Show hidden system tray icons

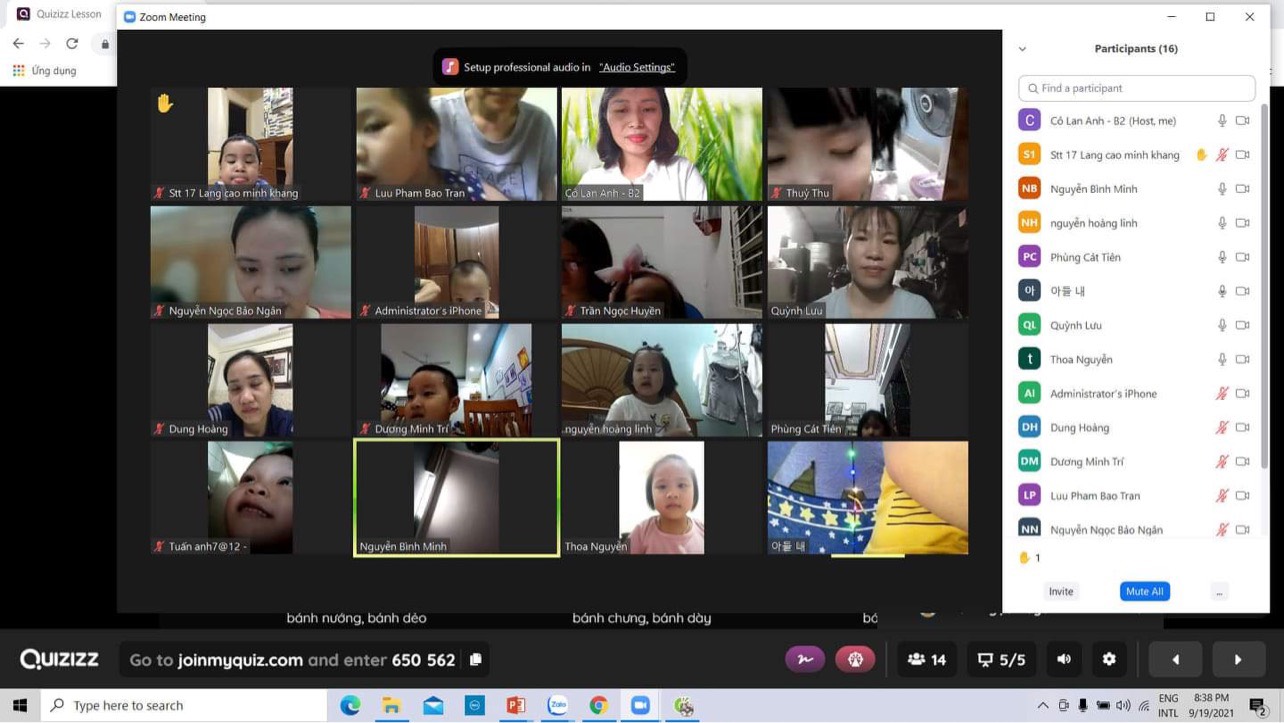coord(1042,706)
